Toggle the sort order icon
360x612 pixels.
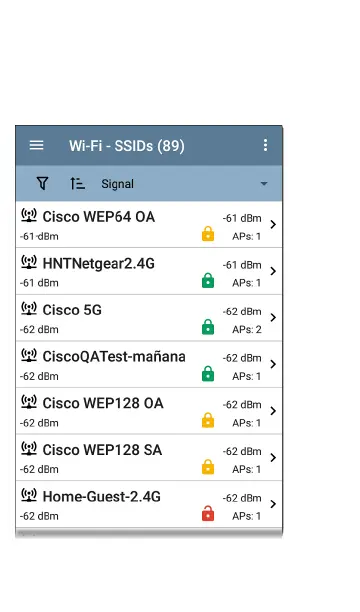tap(77, 183)
